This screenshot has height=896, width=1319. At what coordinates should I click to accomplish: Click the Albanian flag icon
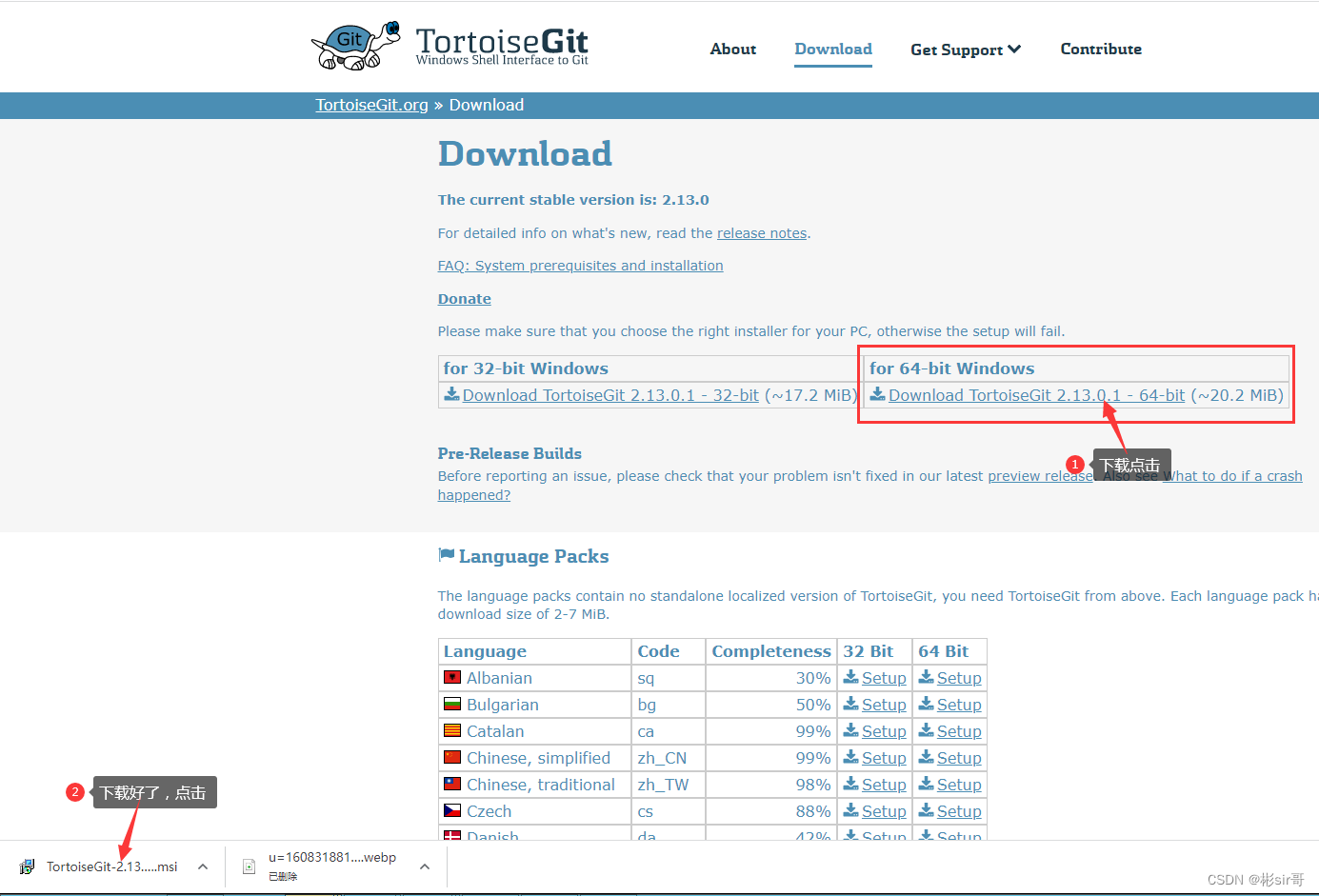452,677
